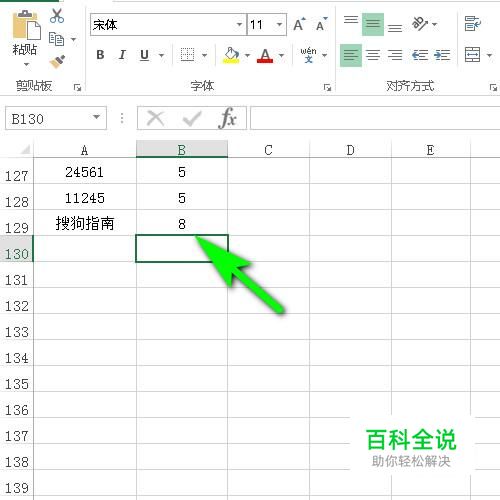
Task: Expand the Name Box dropdown
Action: (x=96, y=117)
